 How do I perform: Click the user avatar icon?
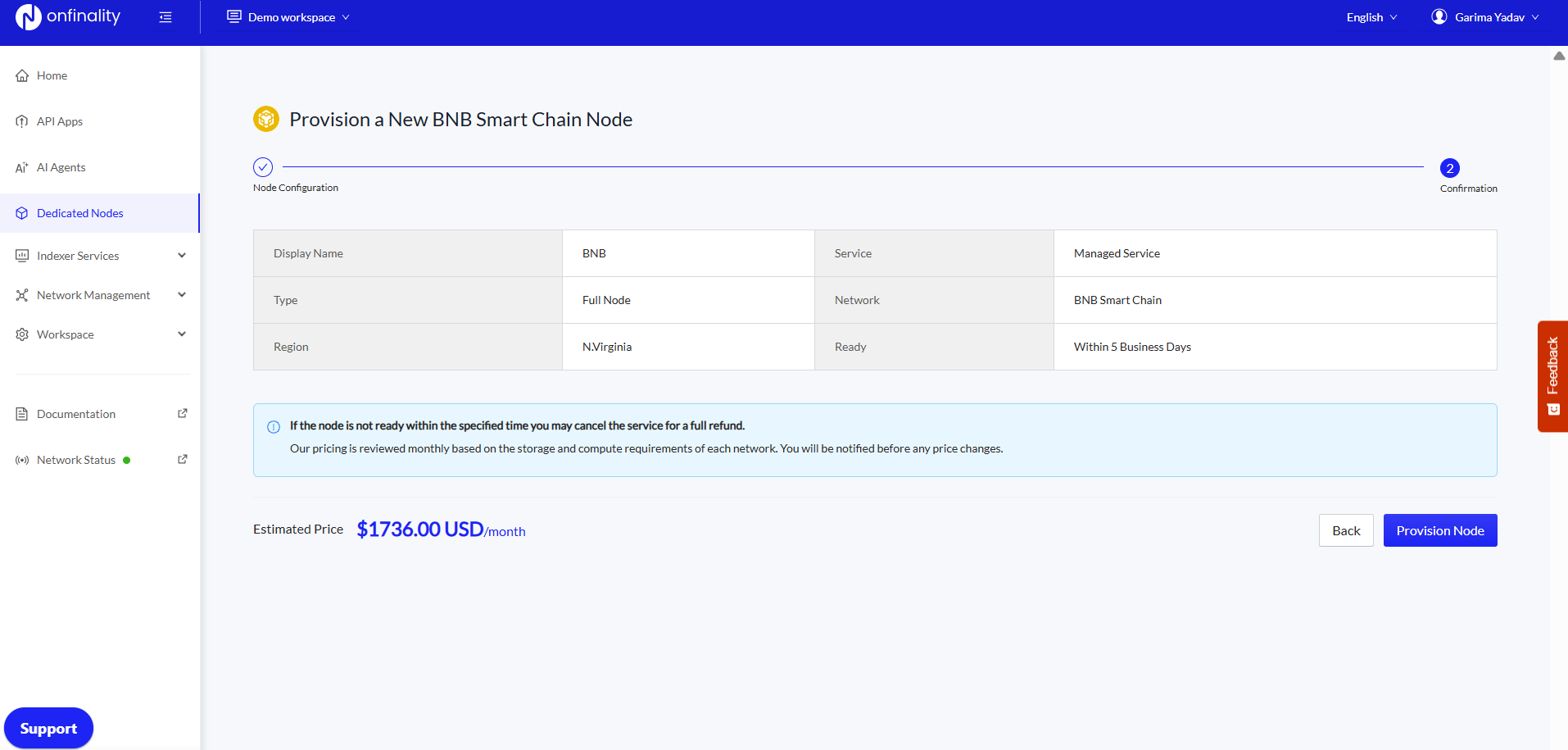[1439, 16]
